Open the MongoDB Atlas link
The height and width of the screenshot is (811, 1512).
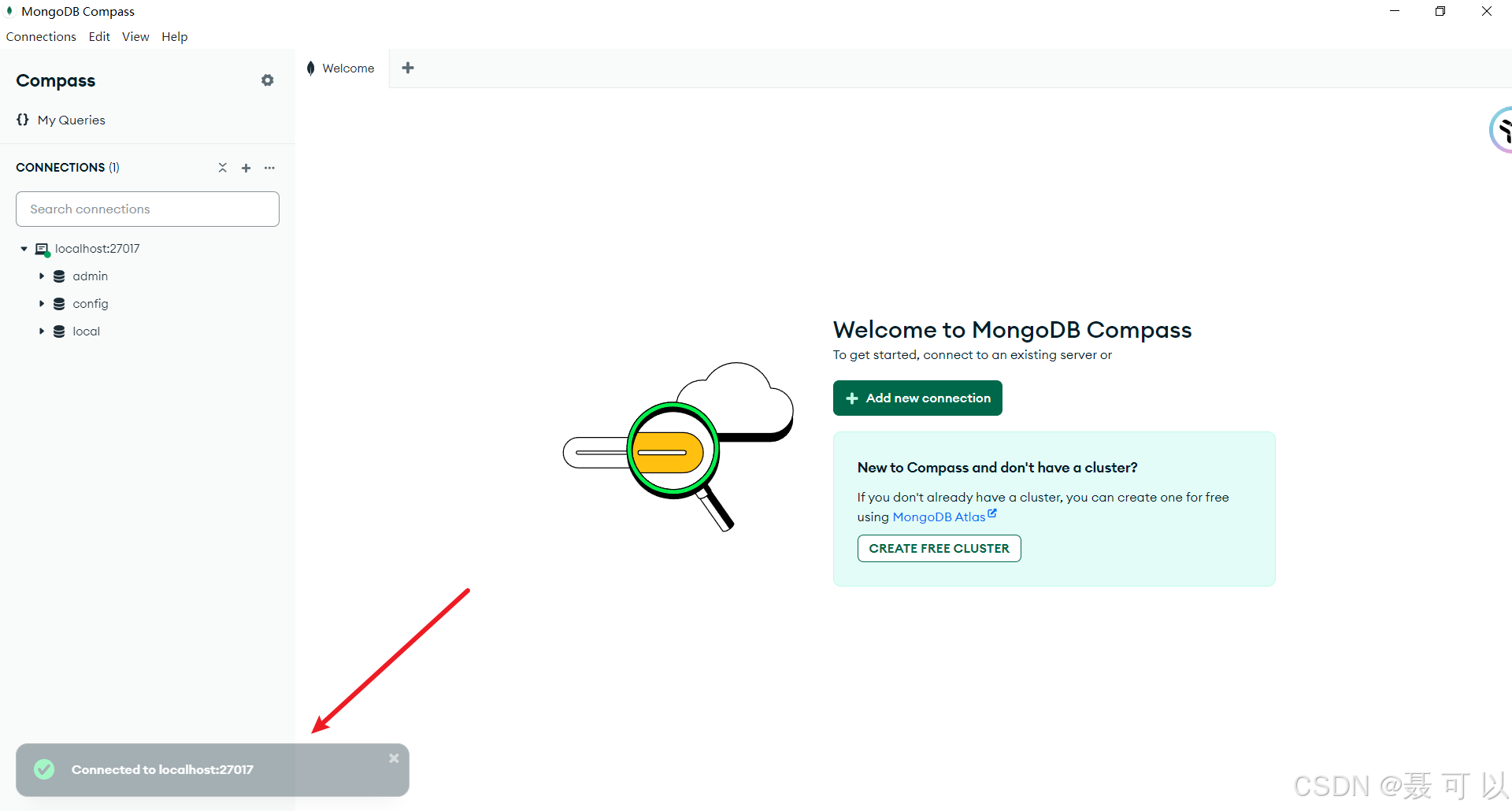pyautogui.click(x=939, y=517)
